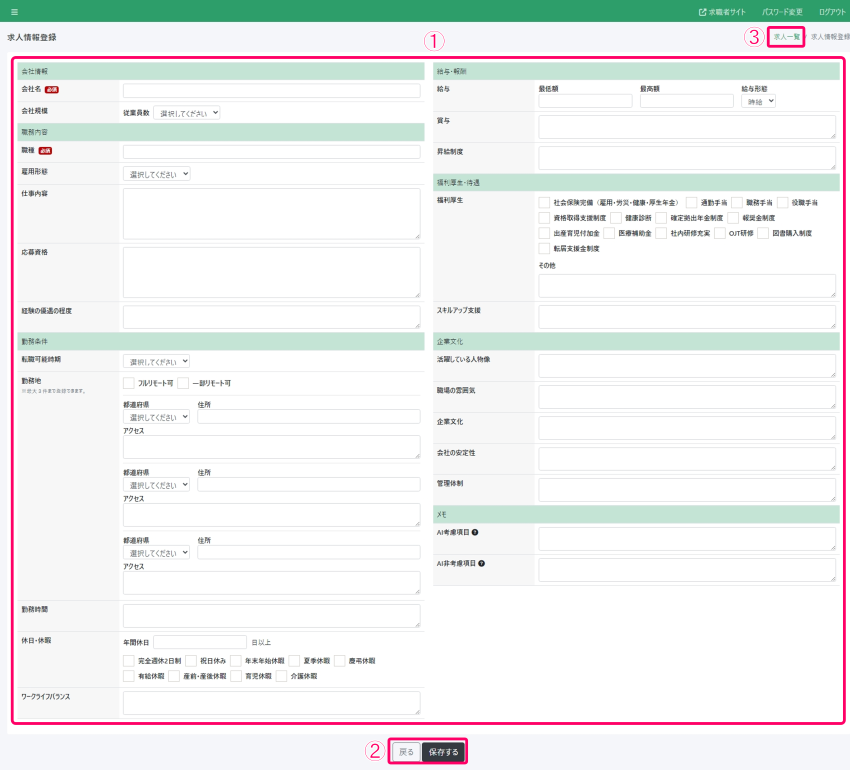The width and height of the screenshot is (850, 770).
Task: Click help icon beside AI非考慮項目
Action: 482,563
